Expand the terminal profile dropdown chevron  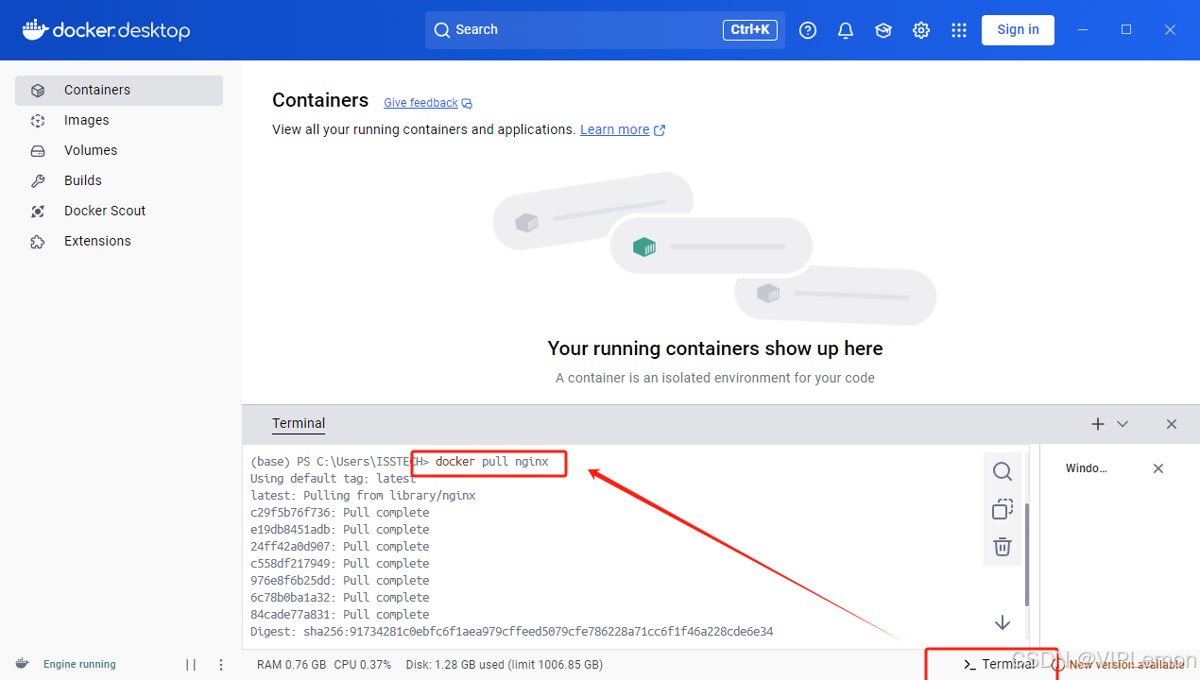click(x=1122, y=424)
